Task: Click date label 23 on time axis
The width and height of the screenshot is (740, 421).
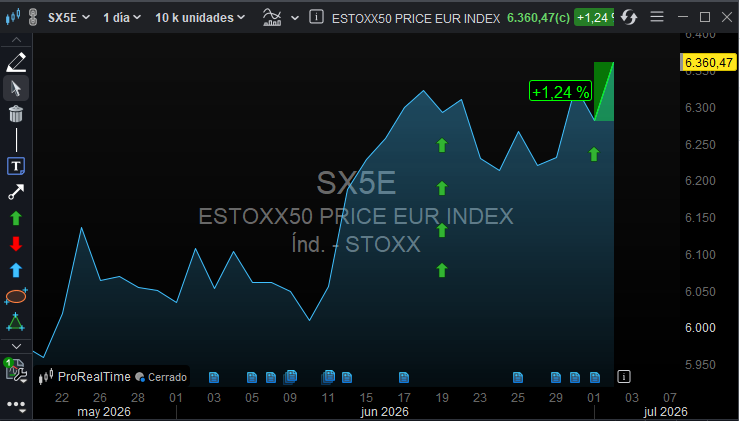Action: (479, 397)
